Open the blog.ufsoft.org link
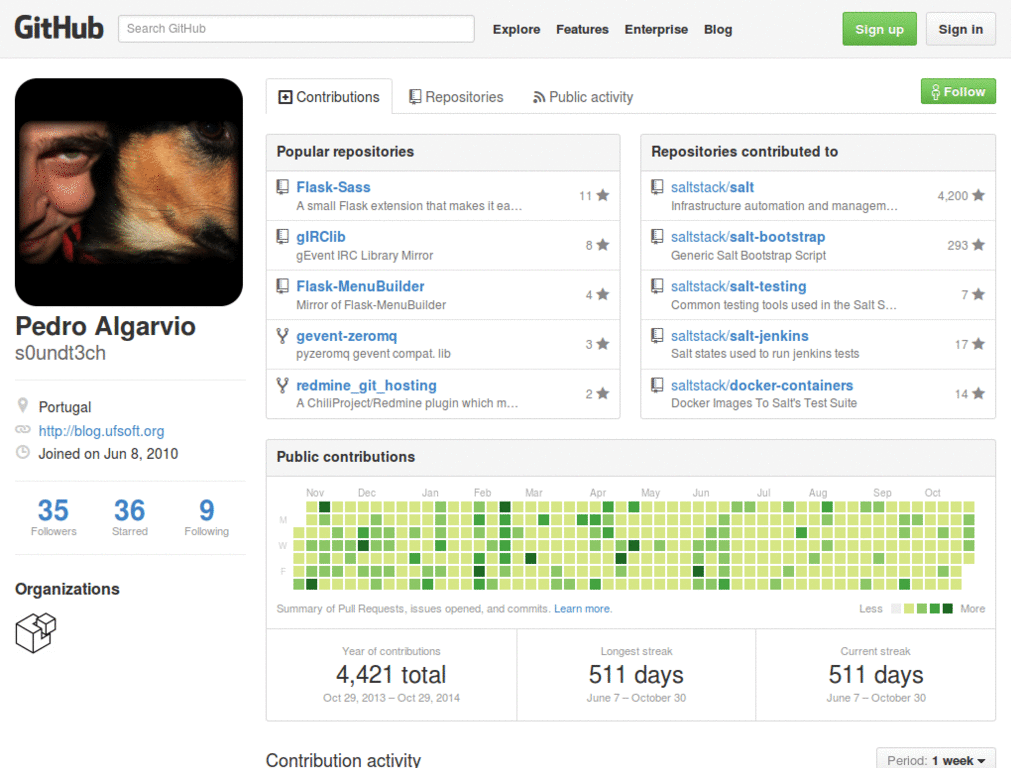1024x768 pixels. point(101,431)
